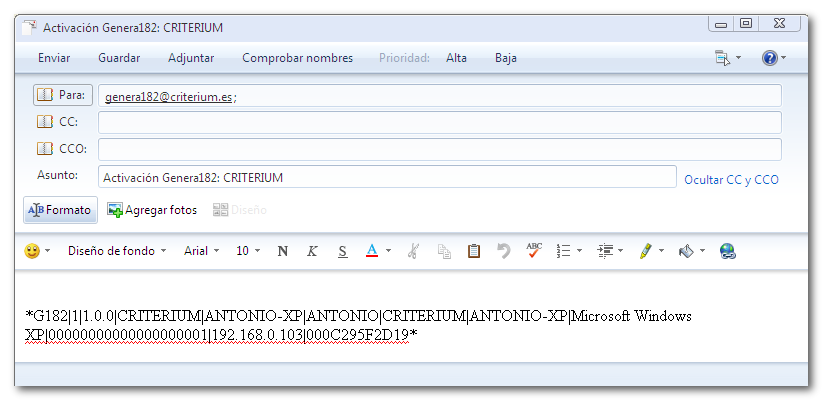Viewport: 822px width, 400px height.
Task: Close the message window
Action: (780, 24)
